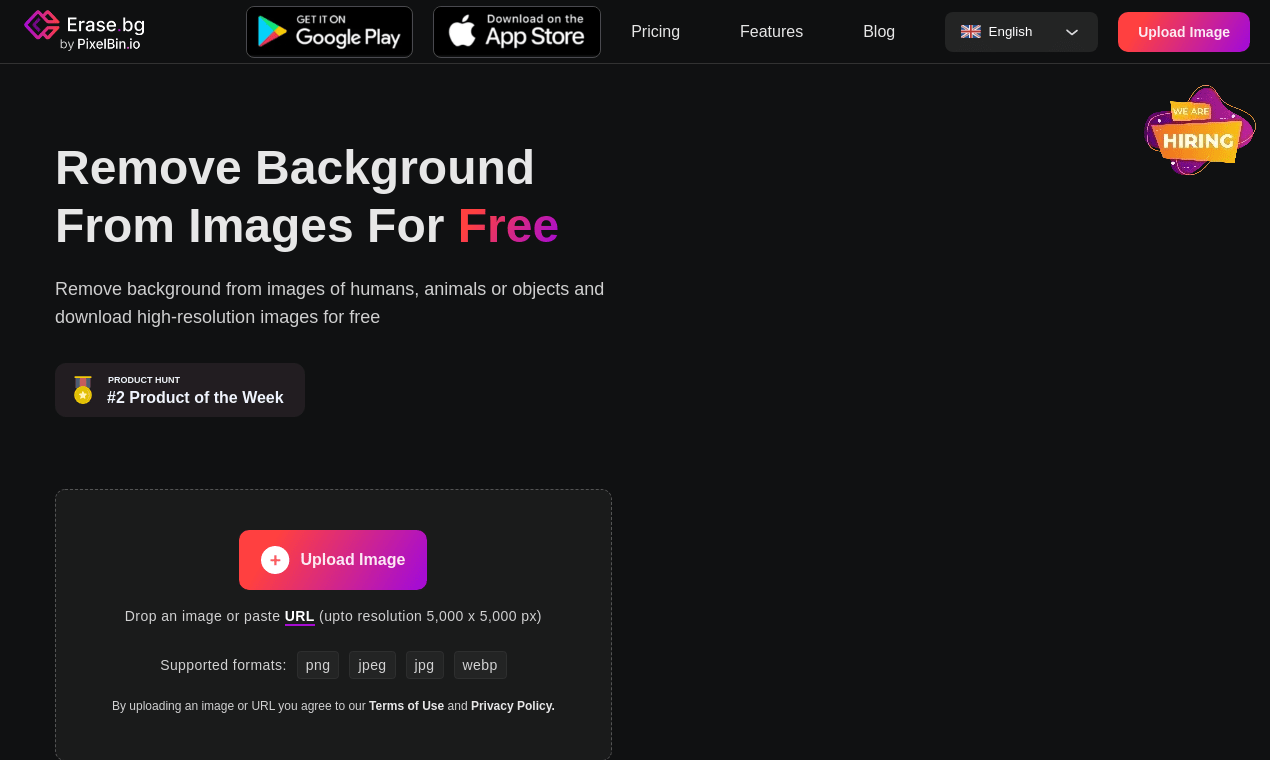Click the Erase.bg logo icon
The width and height of the screenshot is (1270, 760).
tap(42, 25)
